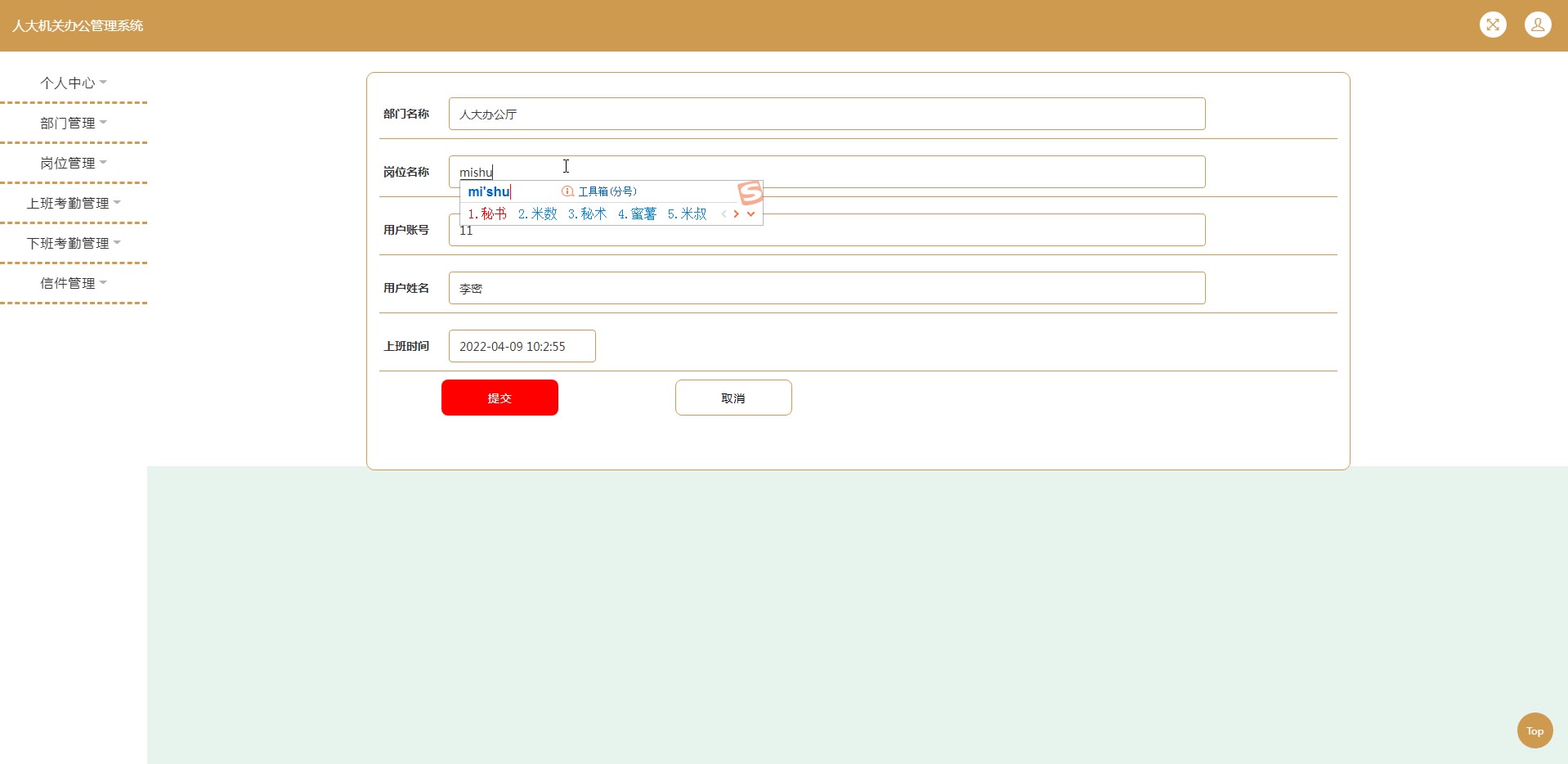Open the user profile icon in header
Image resolution: width=1568 pixels, height=764 pixels.
[x=1538, y=25]
